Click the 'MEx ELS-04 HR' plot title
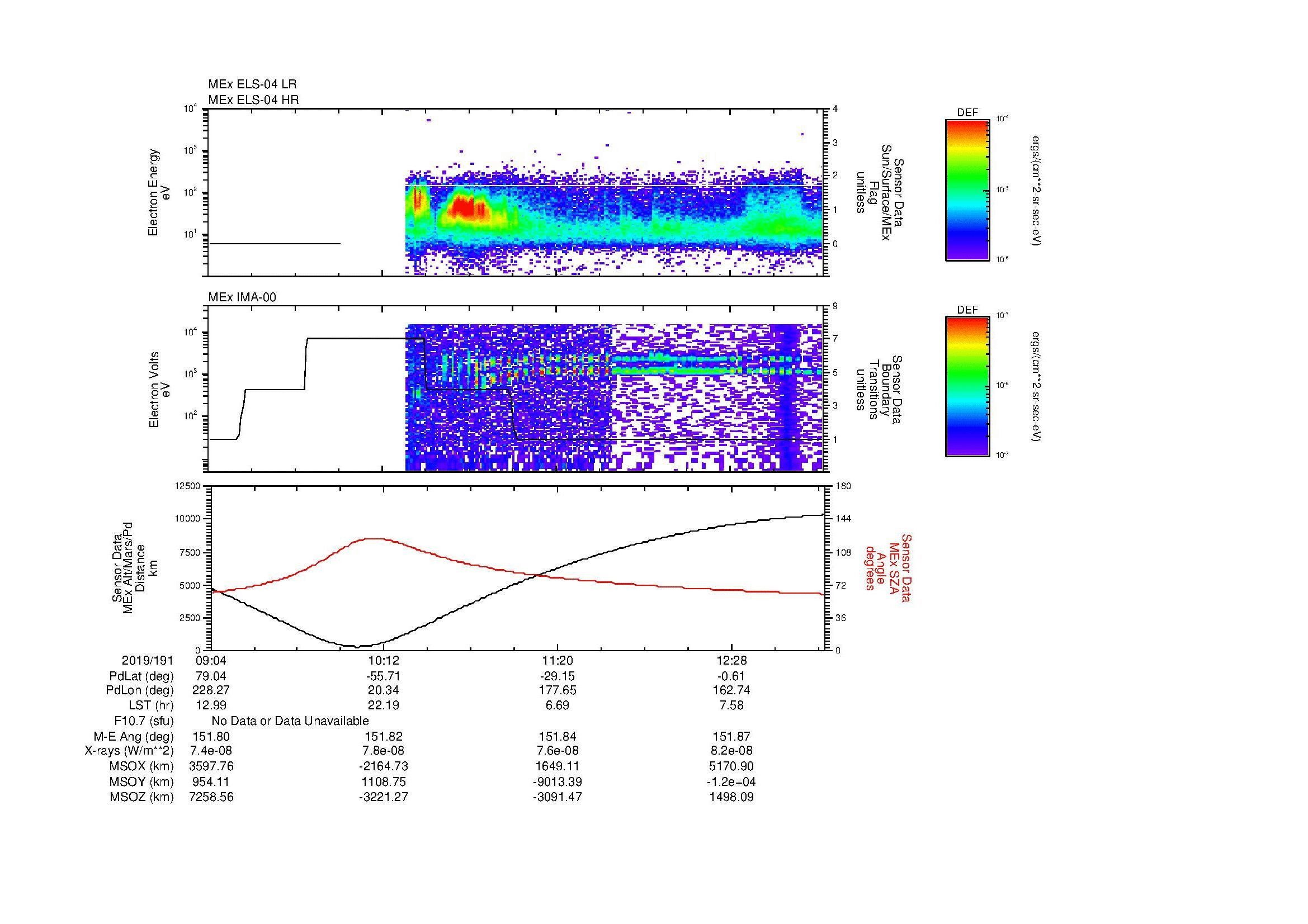The height and width of the screenshot is (924, 1308). pyautogui.click(x=253, y=99)
